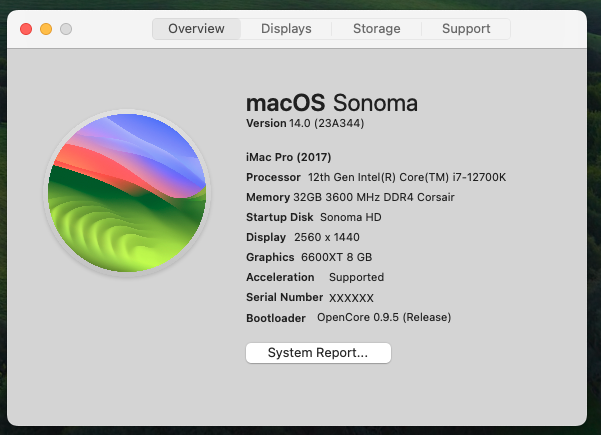Open the Storage tab
This screenshot has height=435, width=601.
[x=376, y=29]
